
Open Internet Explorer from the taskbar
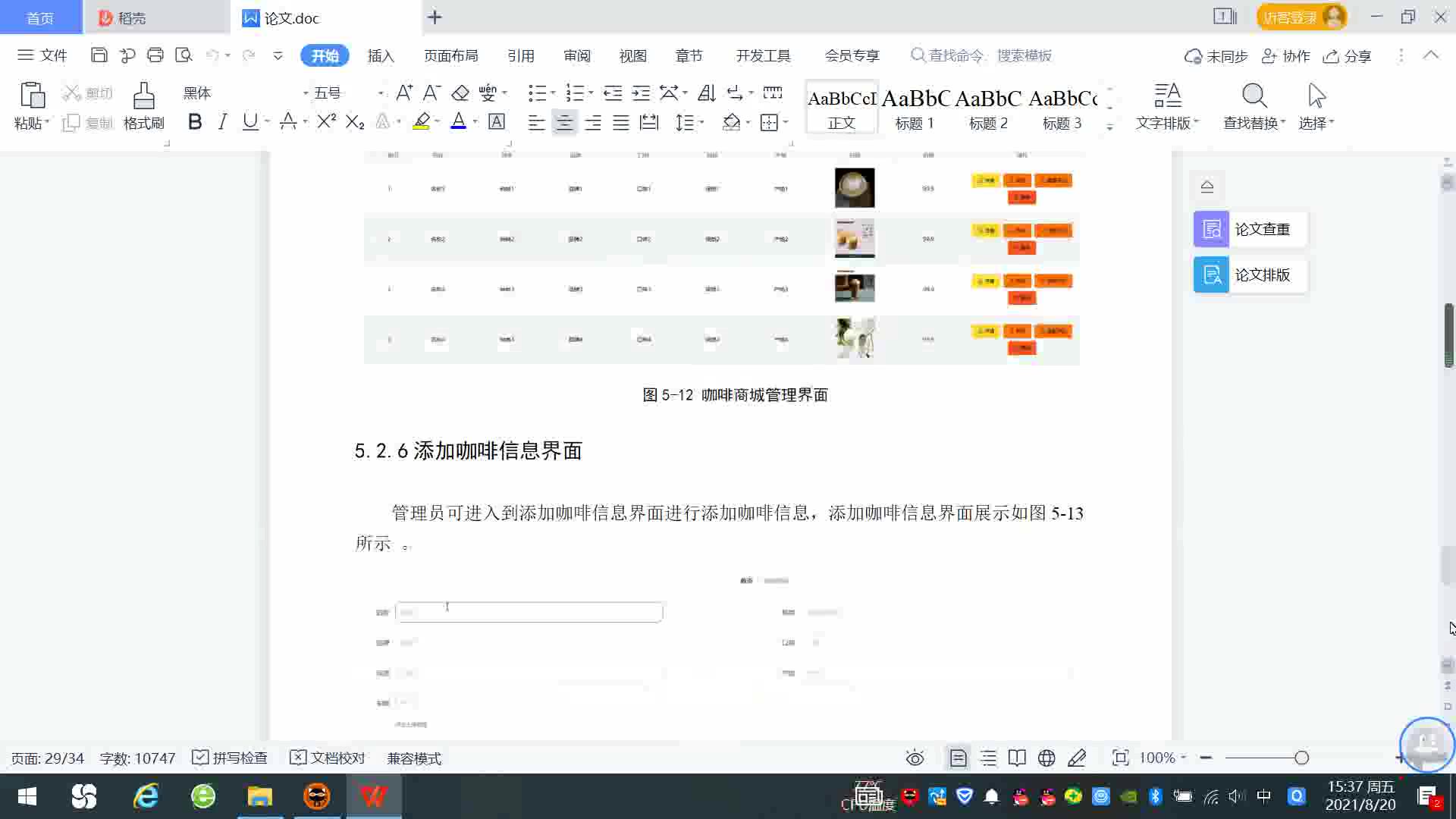pos(146,796)
